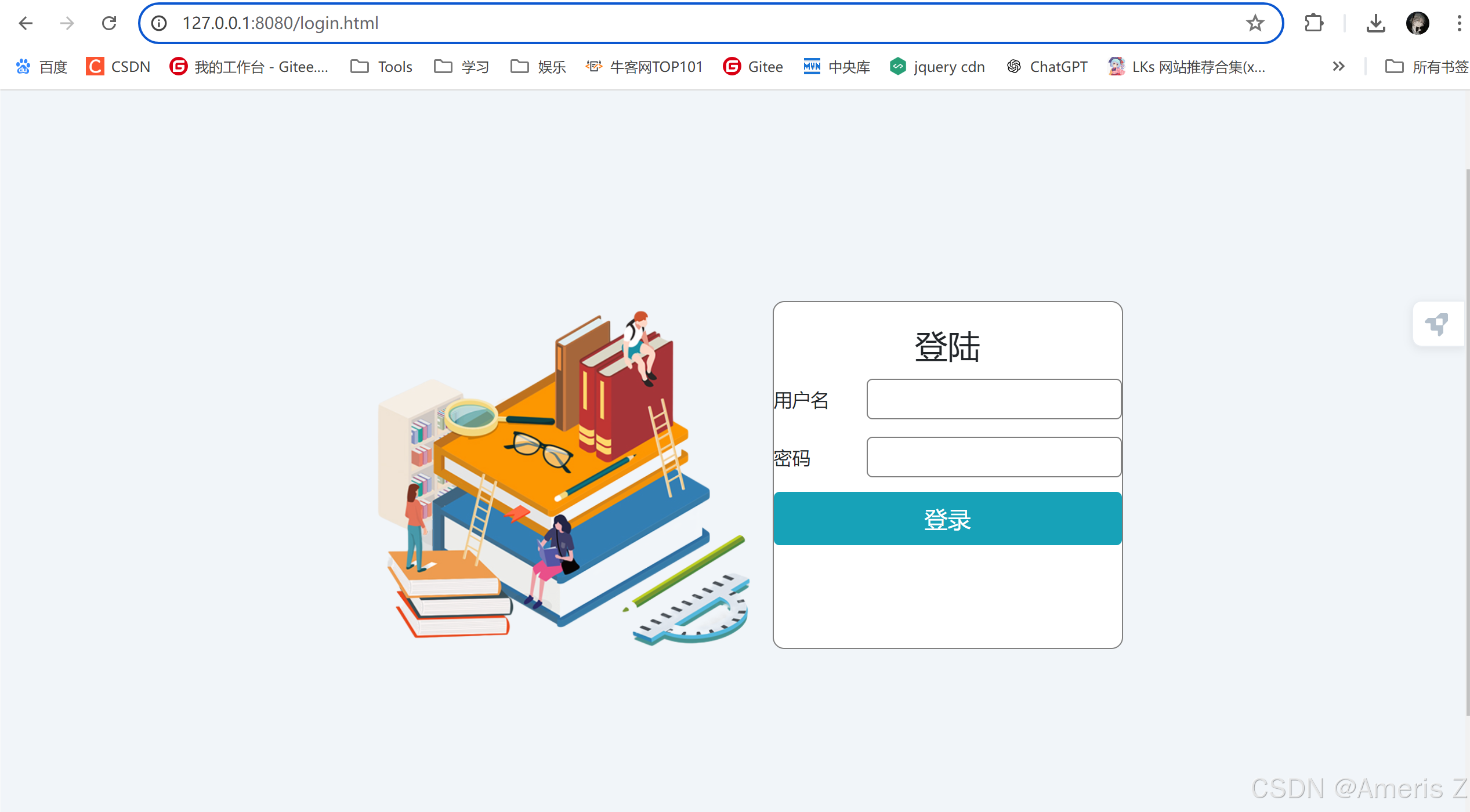Open the Tools bookmark folder
Screen dimensions: 1470x812
(x=382, y=67)
